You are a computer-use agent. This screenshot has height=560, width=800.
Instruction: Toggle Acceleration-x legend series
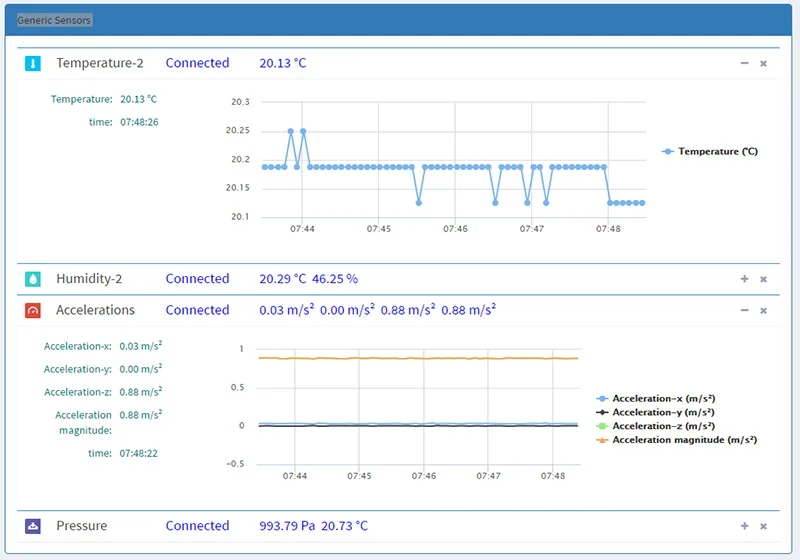(x=656, y=398)
